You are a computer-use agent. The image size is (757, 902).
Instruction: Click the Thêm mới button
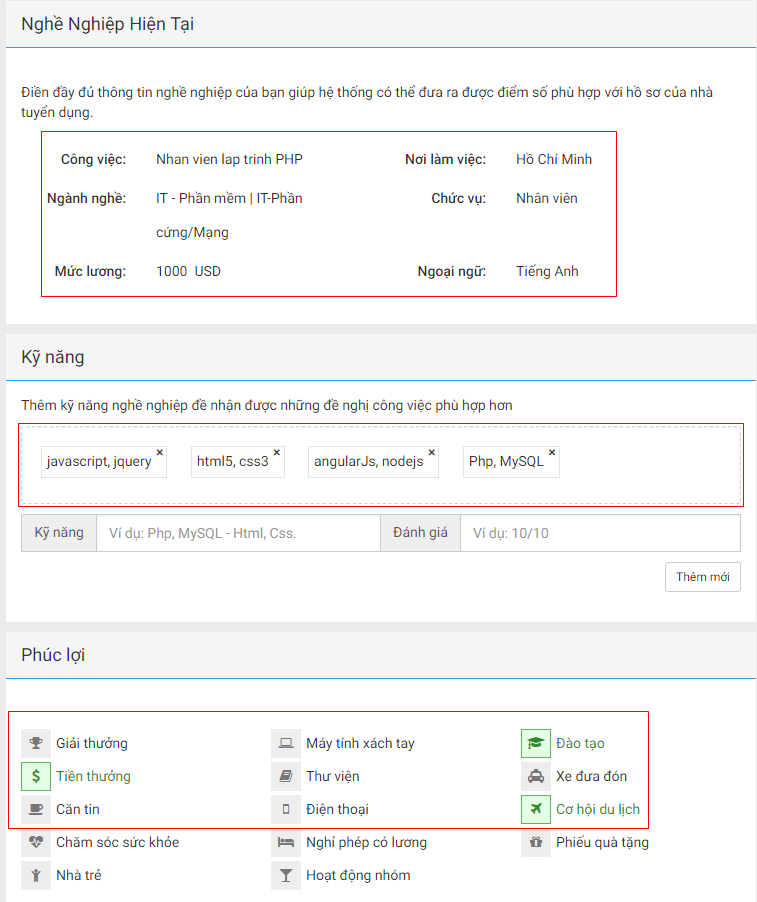[x=702, y=577]
